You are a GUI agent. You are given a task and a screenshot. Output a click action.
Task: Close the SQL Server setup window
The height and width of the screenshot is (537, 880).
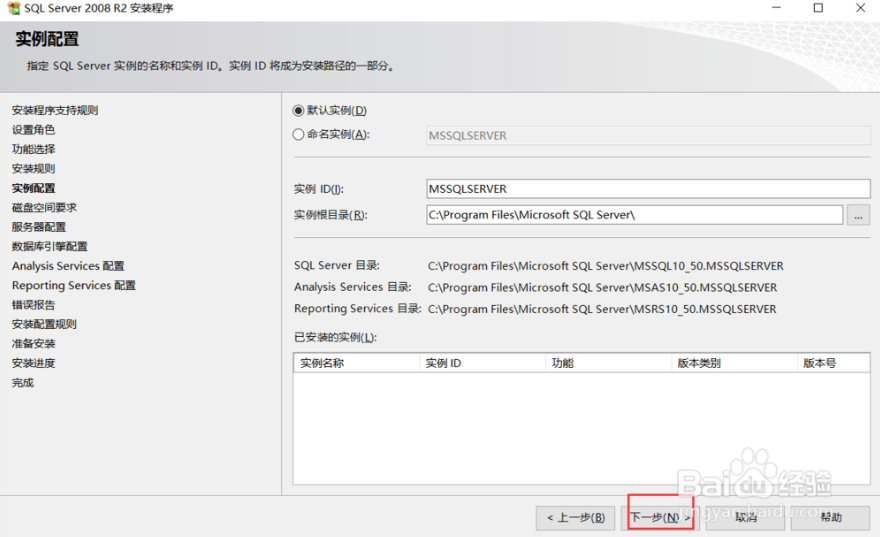(860, 8)
